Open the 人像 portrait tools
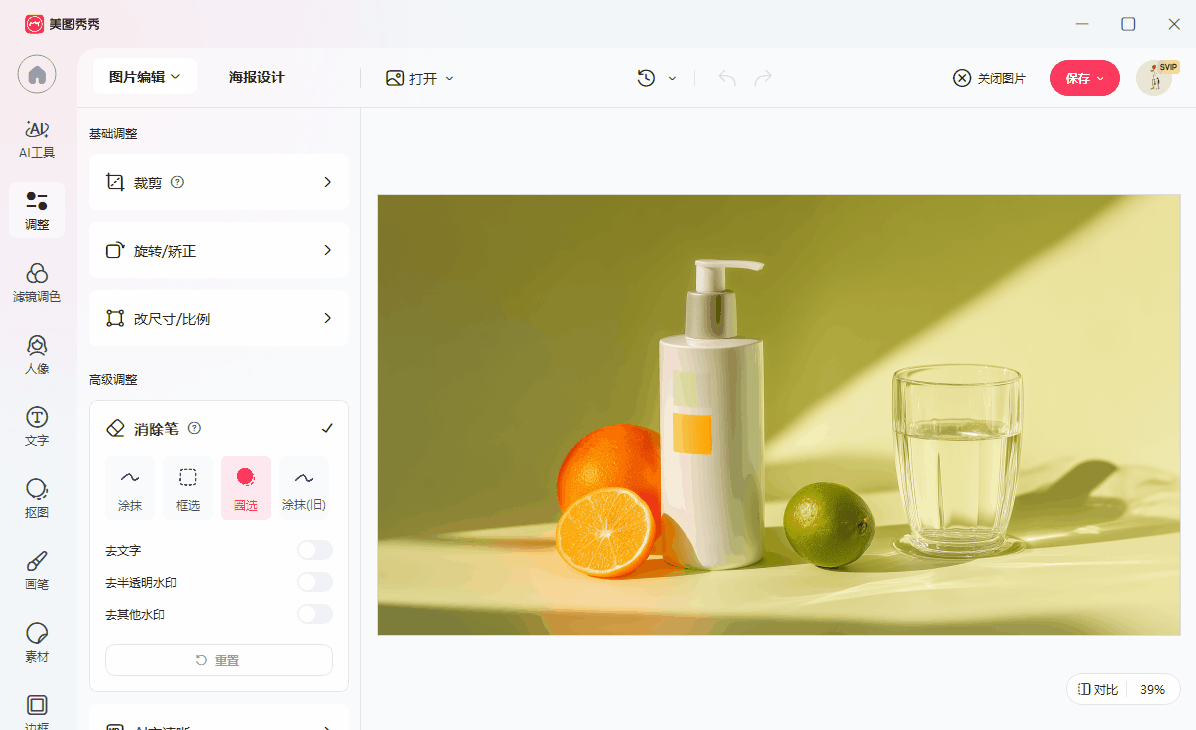 point(37,355)
